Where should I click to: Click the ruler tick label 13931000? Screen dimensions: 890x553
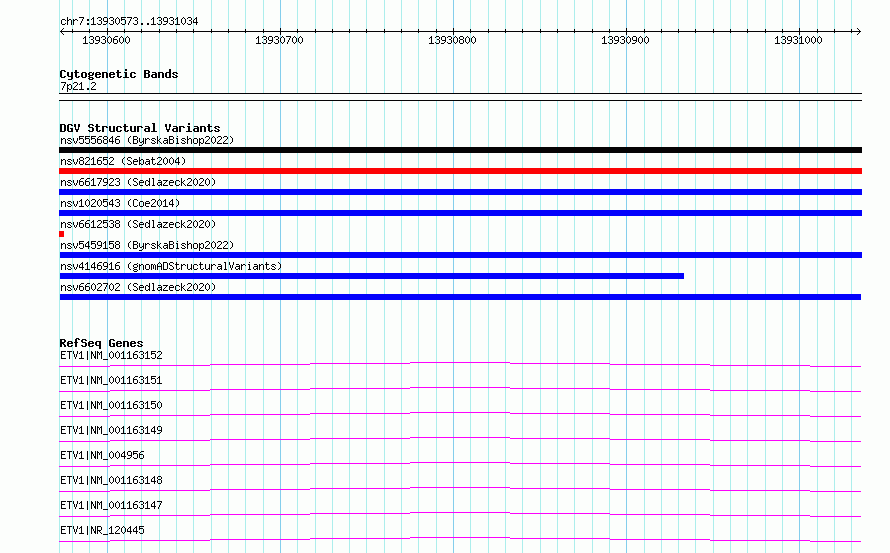tap(798, 40)
